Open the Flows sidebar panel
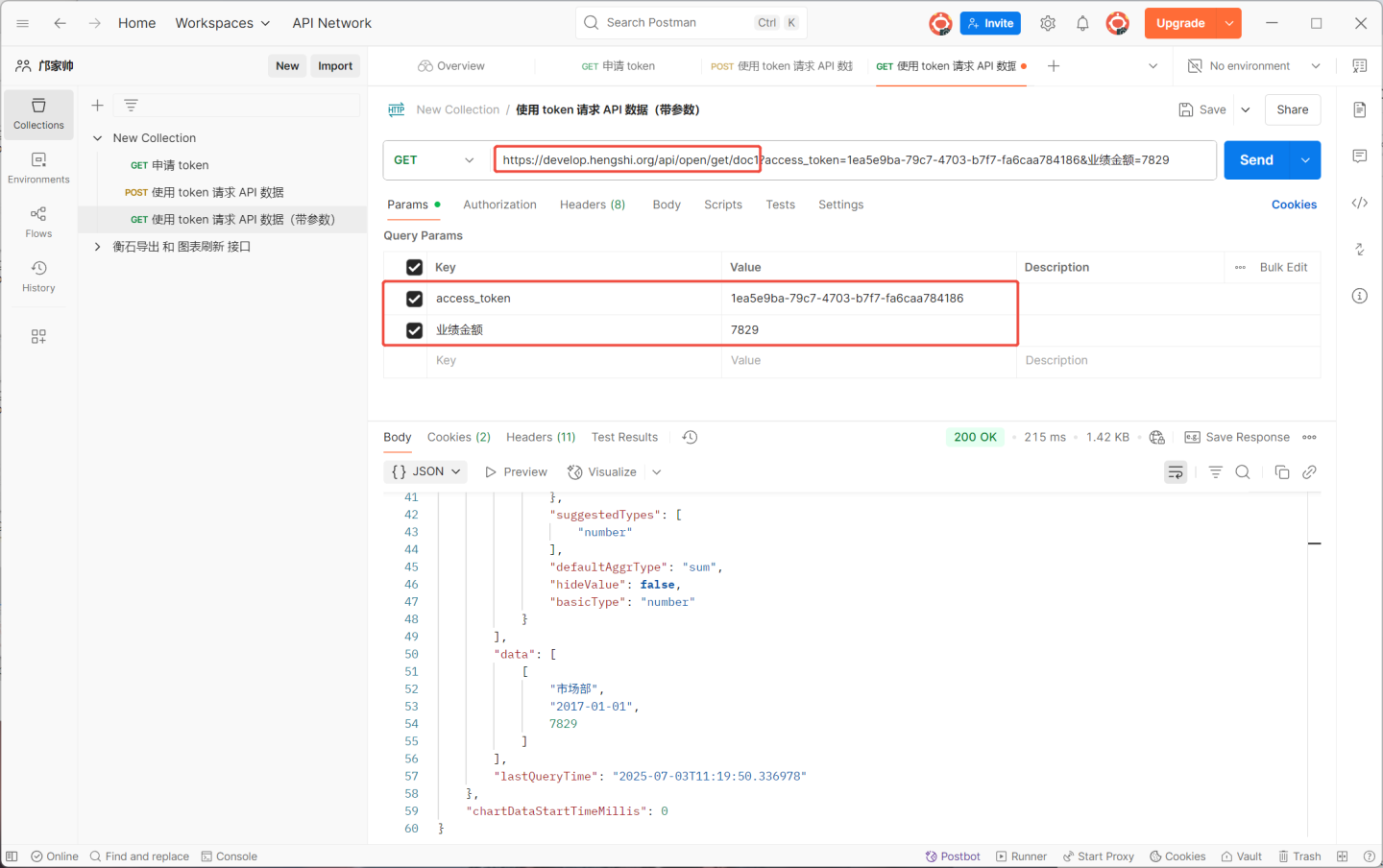Screen dimensions: 1383x868 [38, 221]
